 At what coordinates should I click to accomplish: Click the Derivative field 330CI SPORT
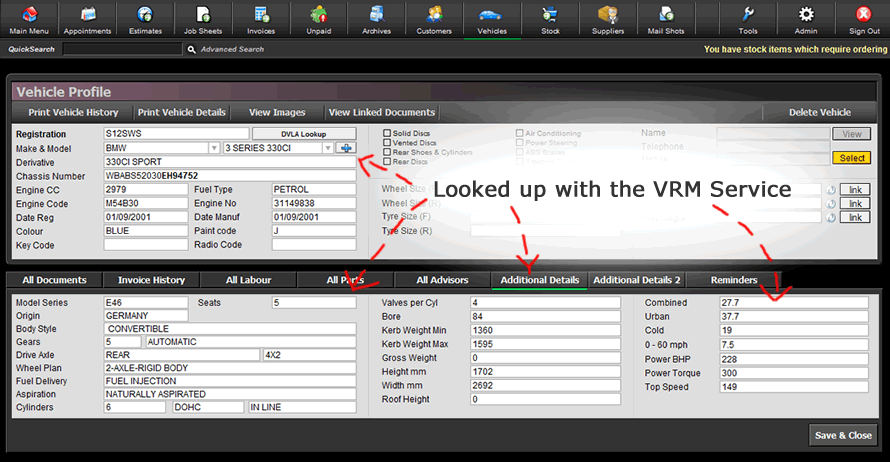tap(230, 162)
